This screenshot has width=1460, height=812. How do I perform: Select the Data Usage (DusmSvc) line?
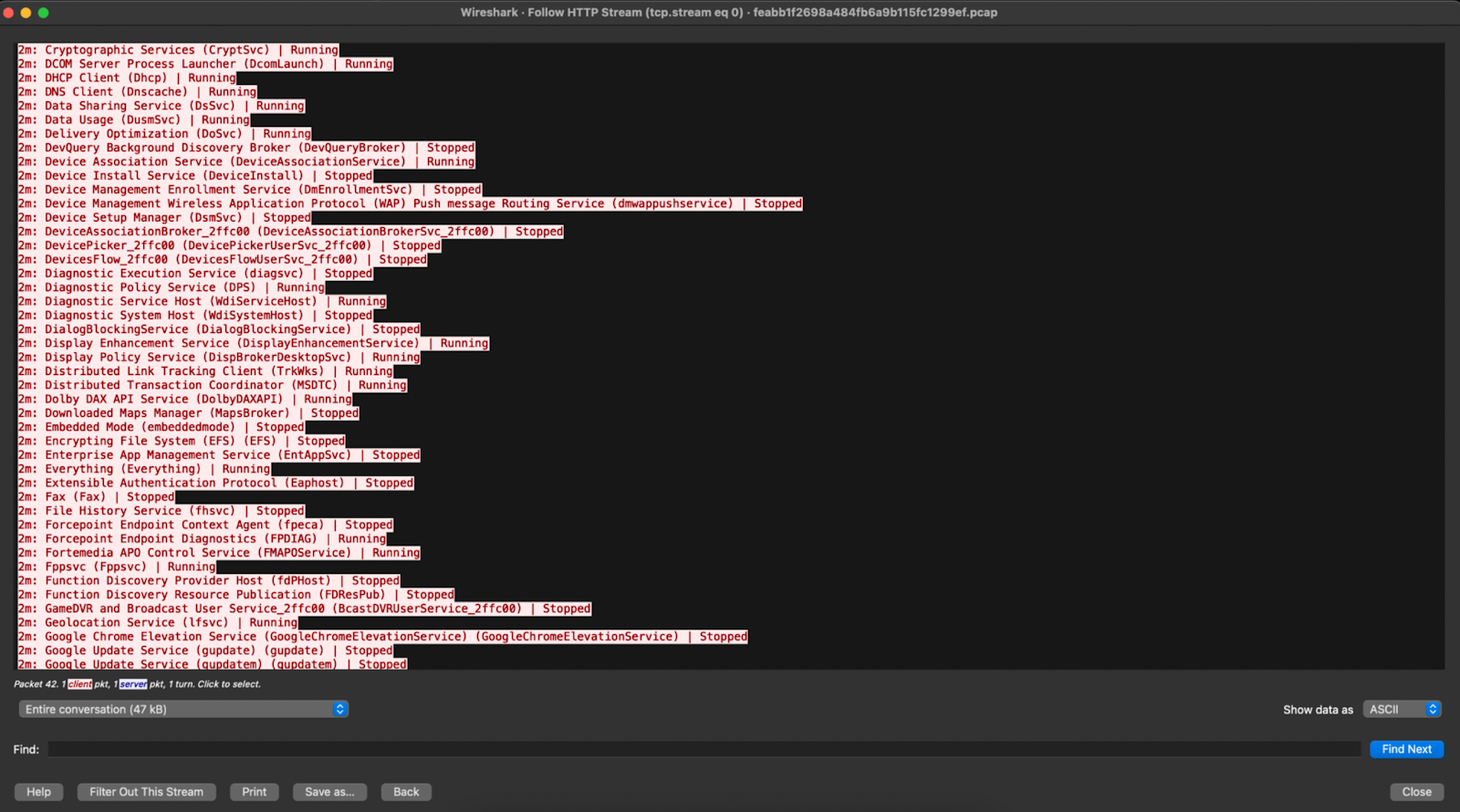click(134, 120)
